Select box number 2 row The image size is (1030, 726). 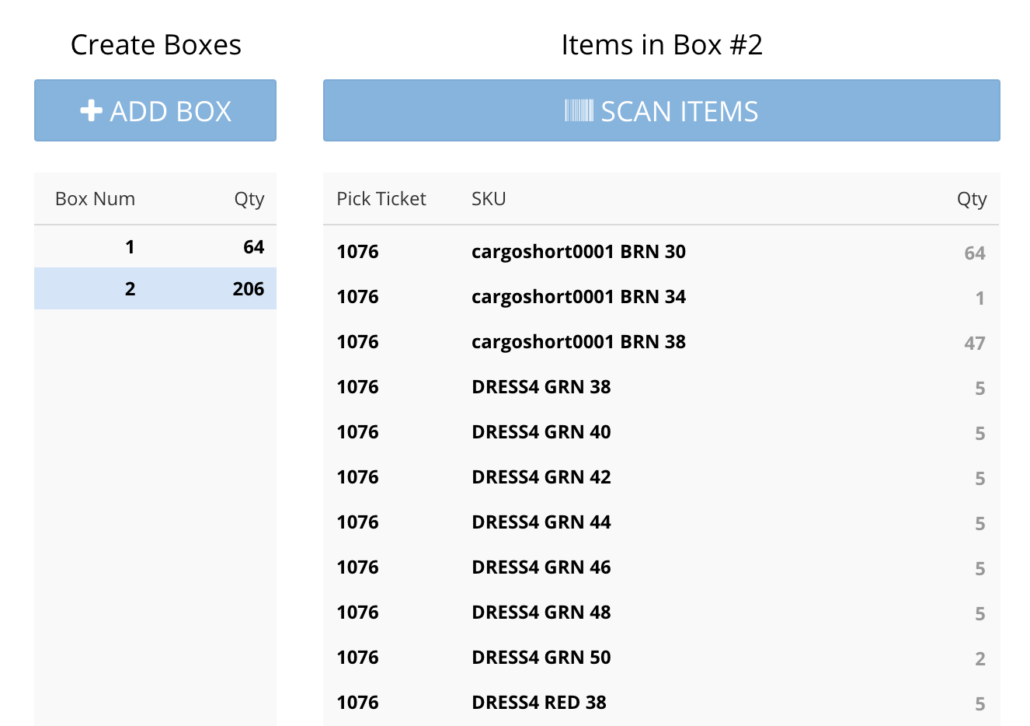[x=155, y=289]
